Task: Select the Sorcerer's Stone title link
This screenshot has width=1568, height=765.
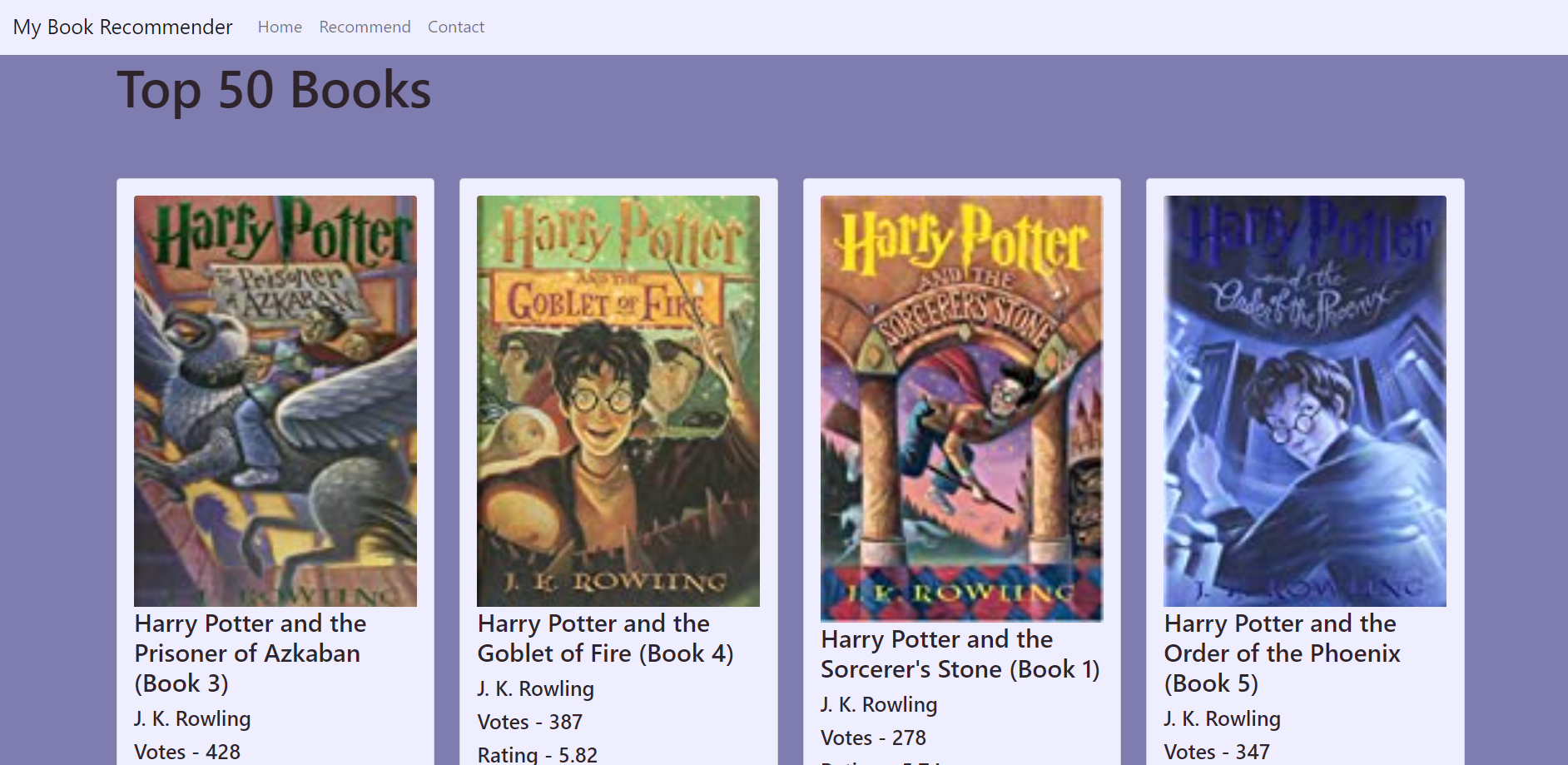Action: 960,653
